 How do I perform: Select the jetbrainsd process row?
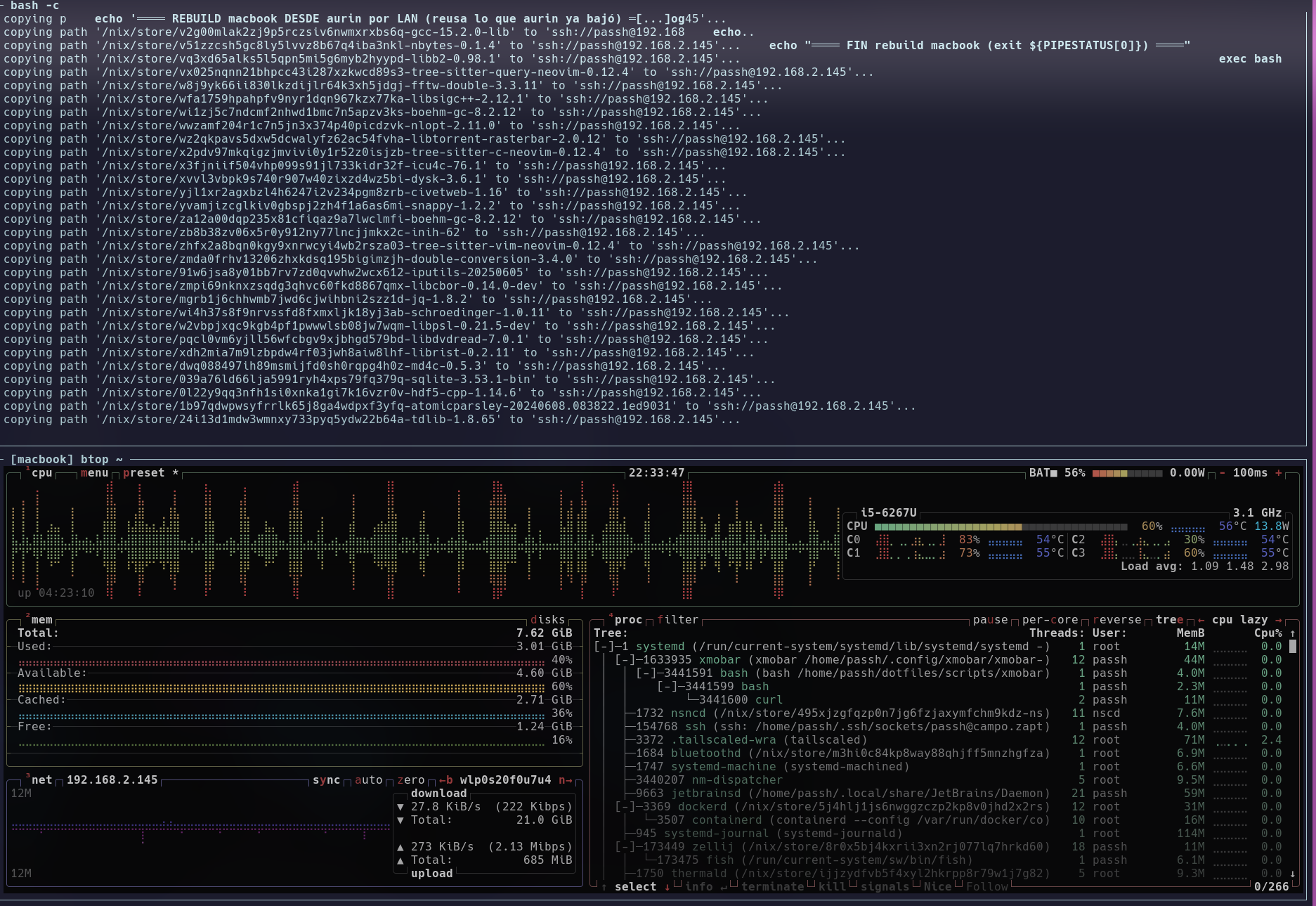click(937, 794)
